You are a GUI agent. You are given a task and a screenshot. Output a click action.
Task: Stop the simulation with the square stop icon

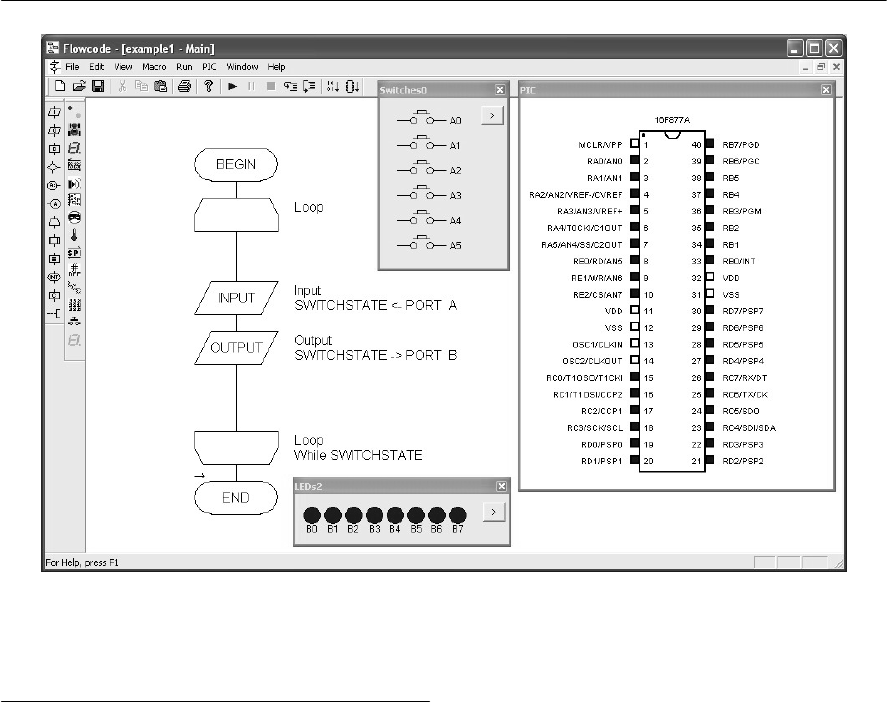point(270,86)
